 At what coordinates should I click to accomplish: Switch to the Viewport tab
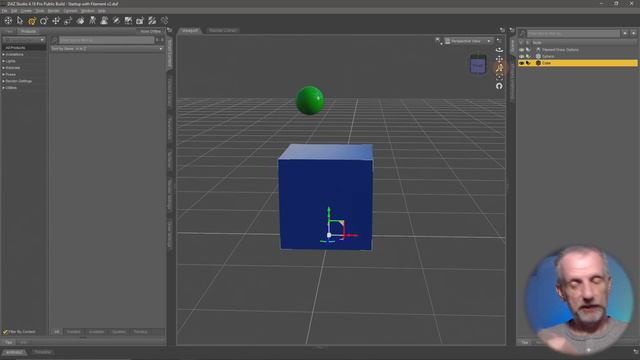(190, 31)
